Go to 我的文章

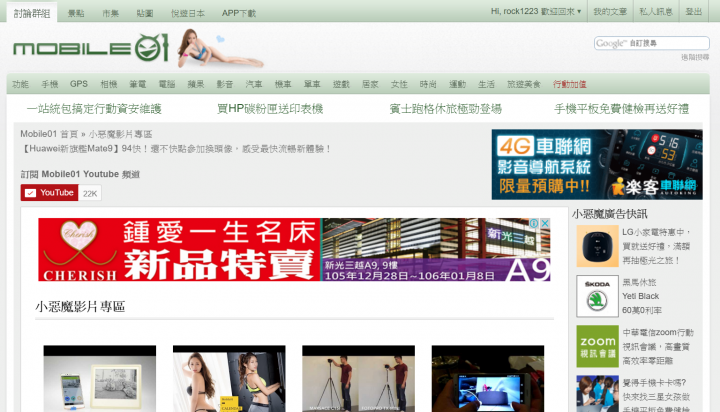pyautogui.click(x=610, y=11)
